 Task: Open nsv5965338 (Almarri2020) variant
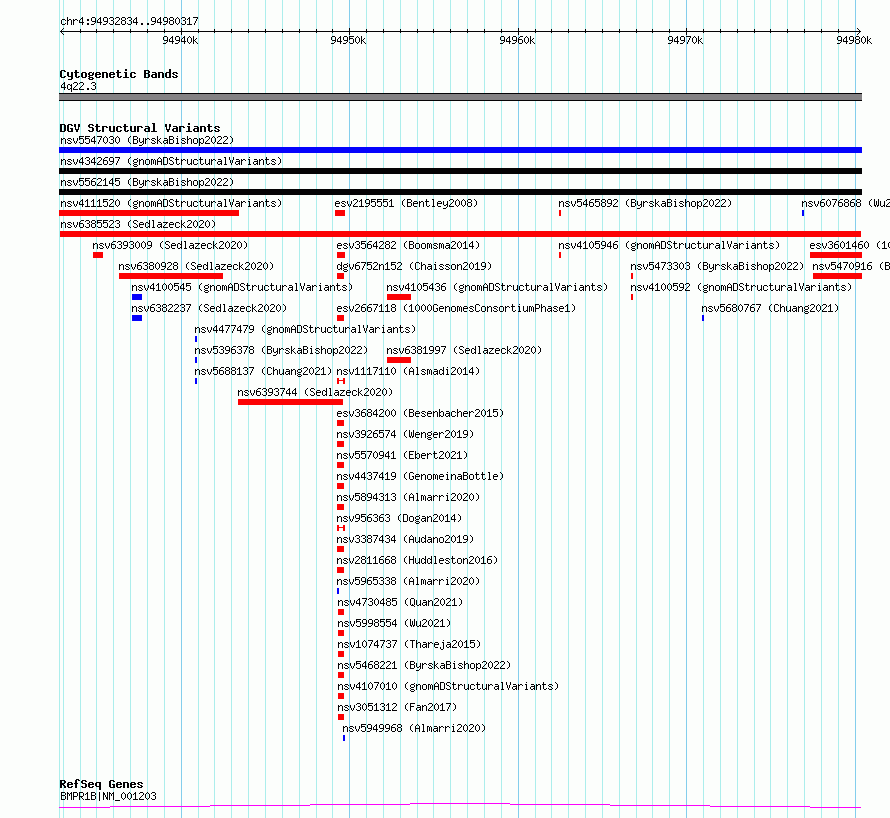[408, 581]
